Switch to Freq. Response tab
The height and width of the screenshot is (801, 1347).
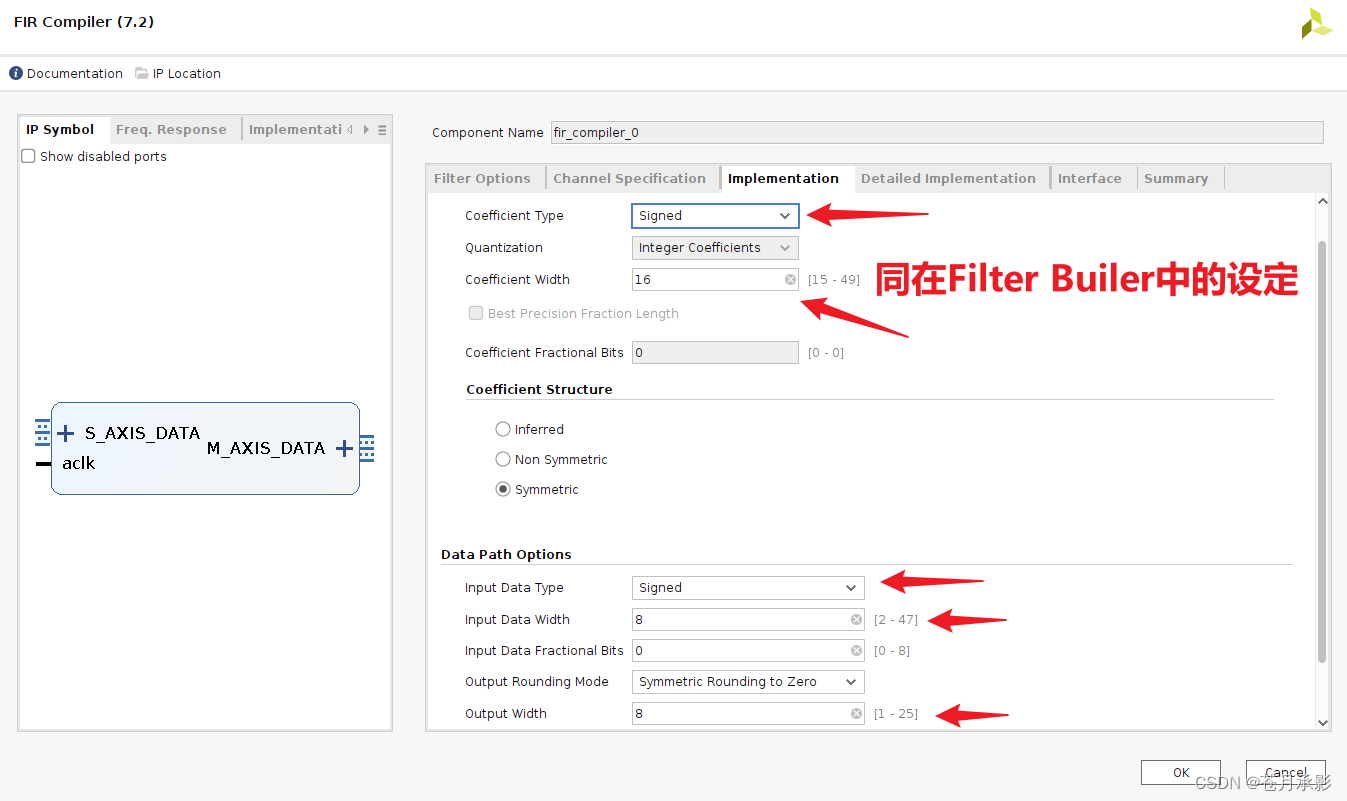pos(171,129)
